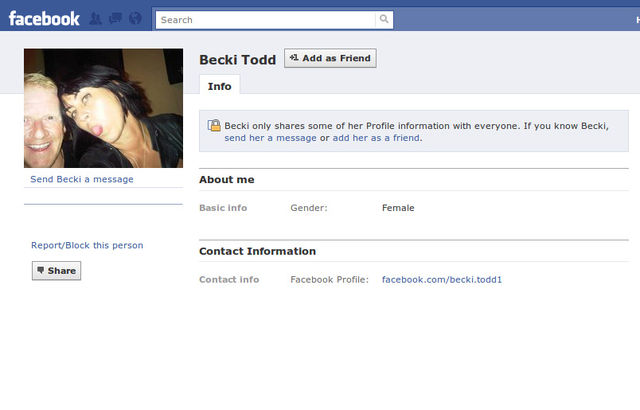Open the facebook.com/becki.todd1 profile link

pos(442,279)
